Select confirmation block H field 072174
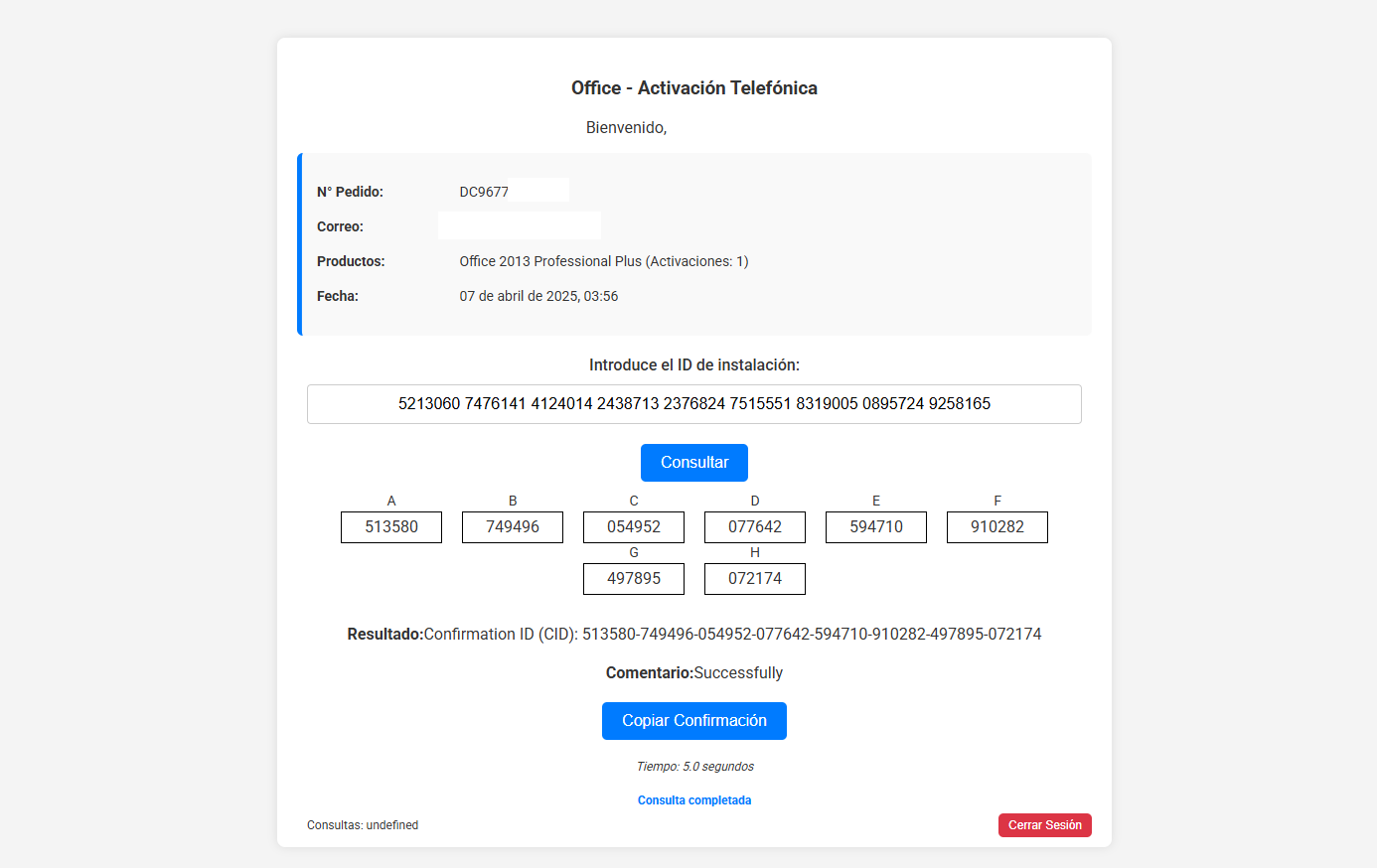1377x868 pixels. point(755,579)
